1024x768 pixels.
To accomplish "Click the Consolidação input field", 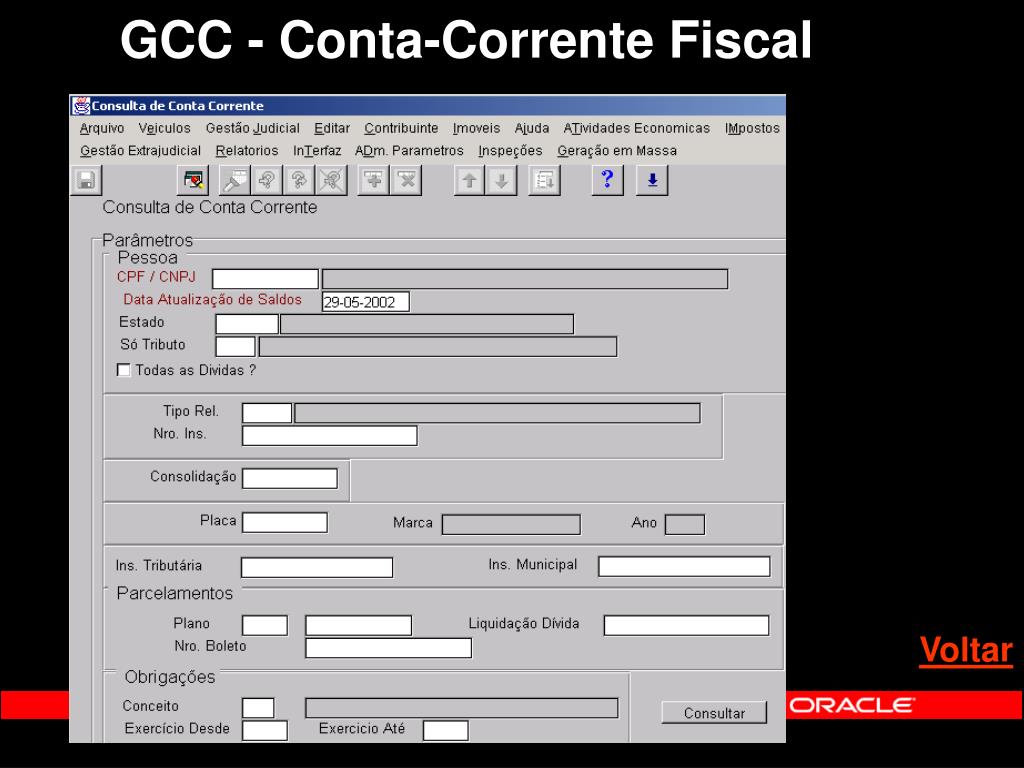I will coord(290,479).
